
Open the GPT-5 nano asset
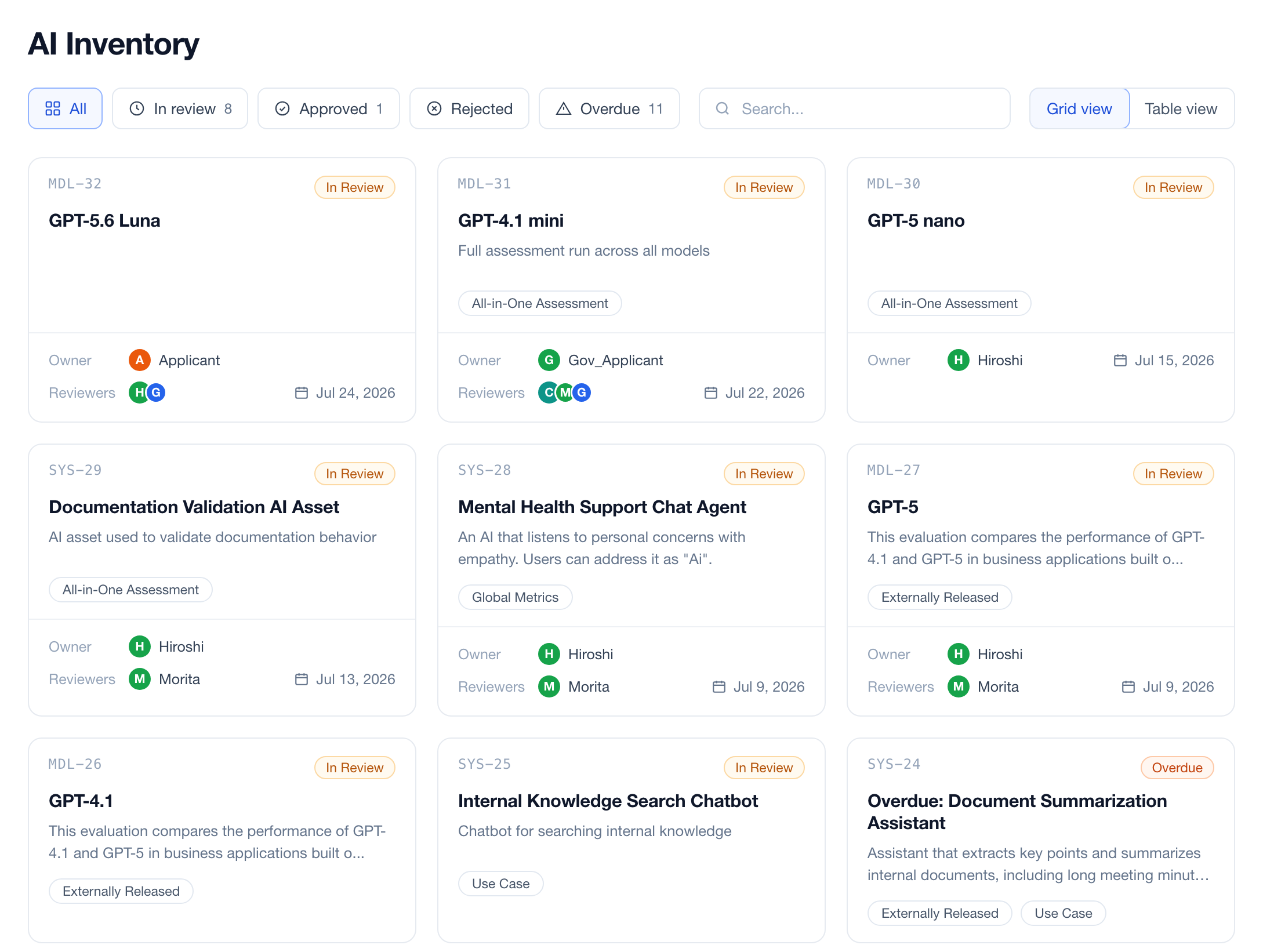[916, 220]
